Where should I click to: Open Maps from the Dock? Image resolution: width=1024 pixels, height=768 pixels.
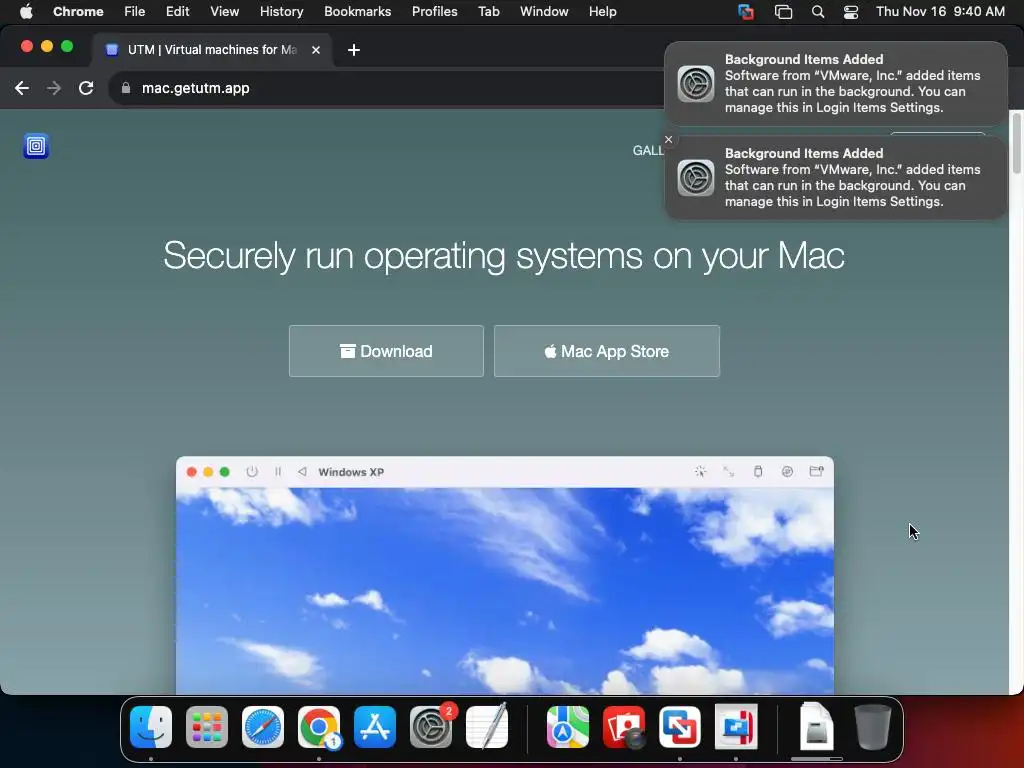(568, 727)
